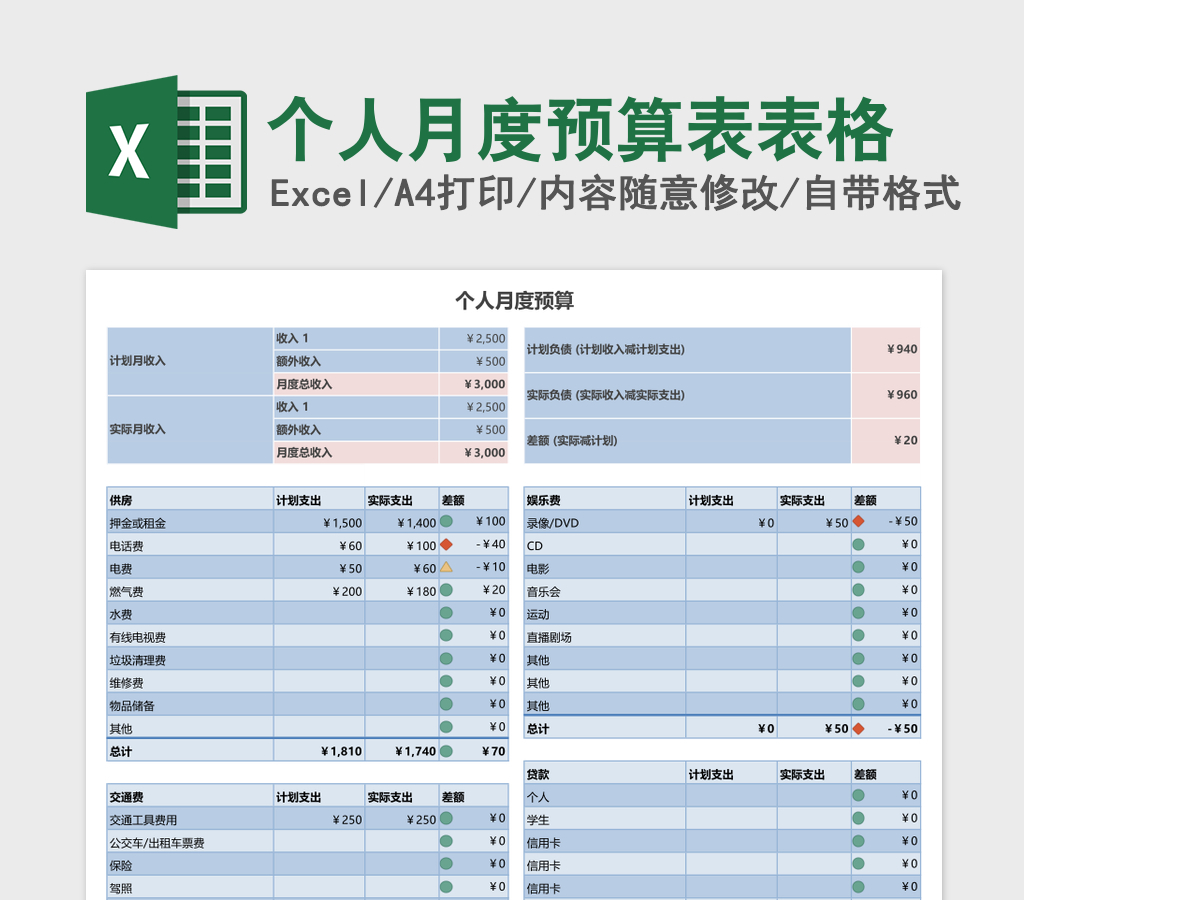Click green circle indicator in 直播剧场 row
The width and height of the screenshot is (1200, 900).
(x=858, y=636)
